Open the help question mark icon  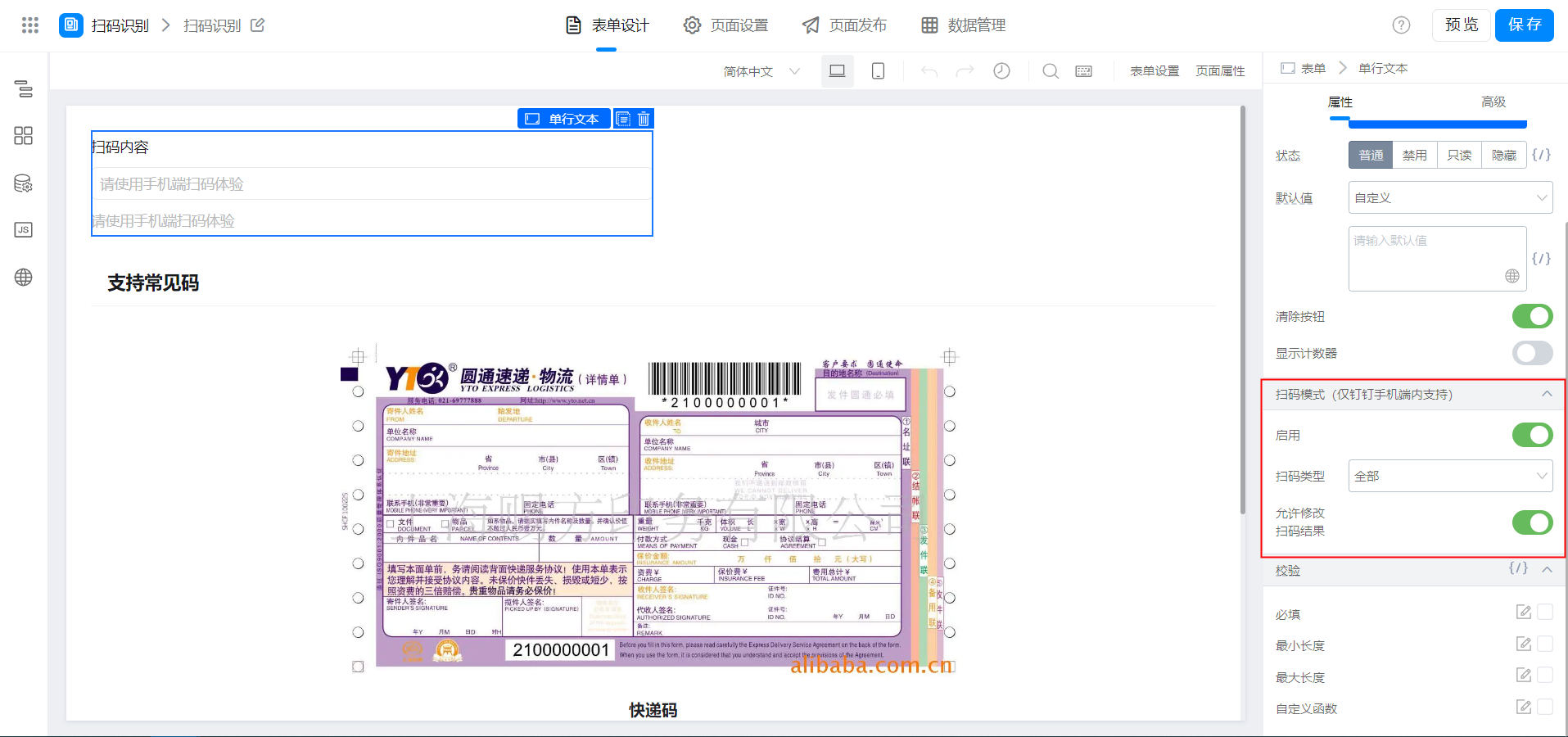1401,25
